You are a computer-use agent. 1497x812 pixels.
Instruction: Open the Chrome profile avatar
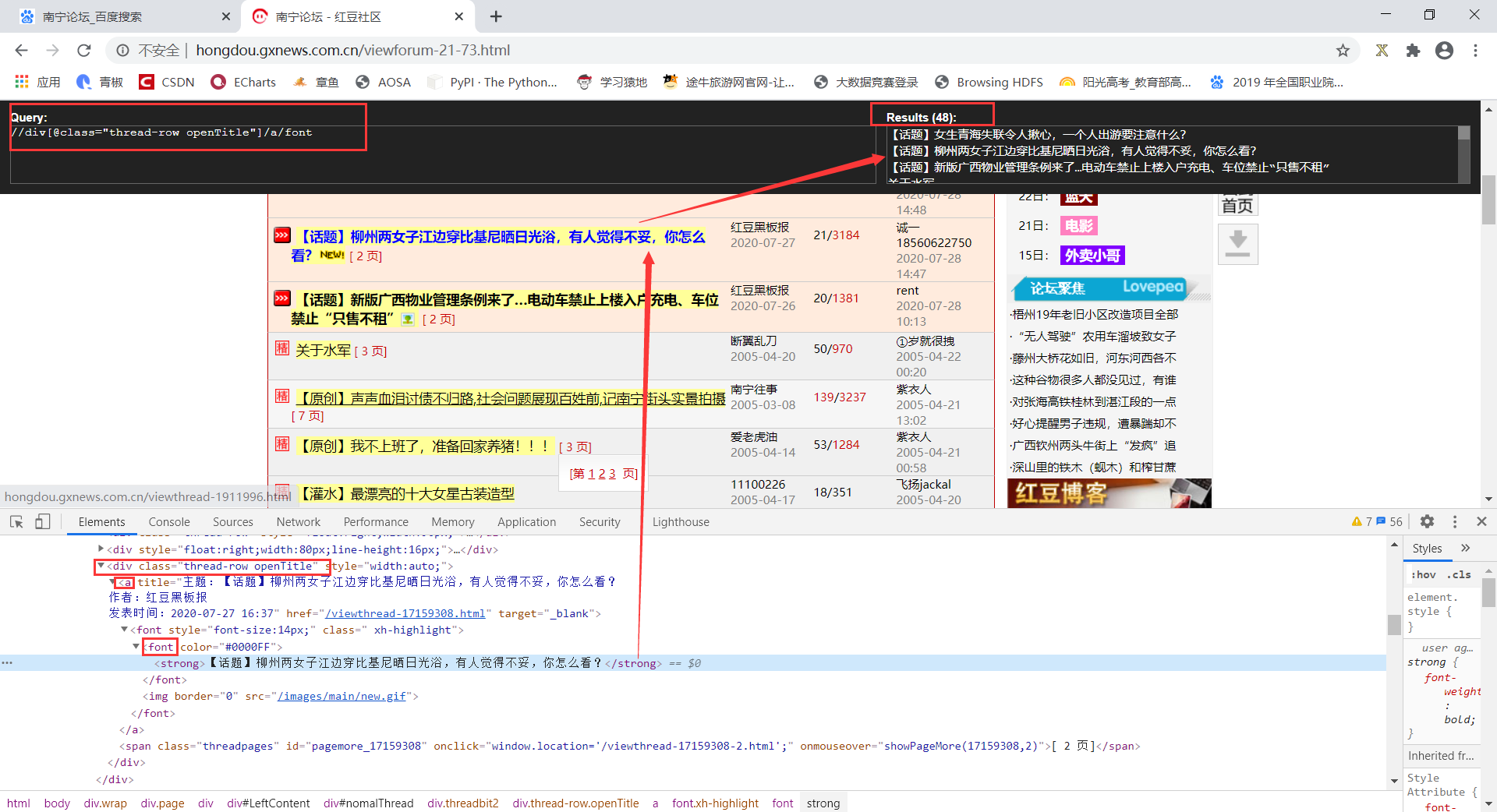1444,51
